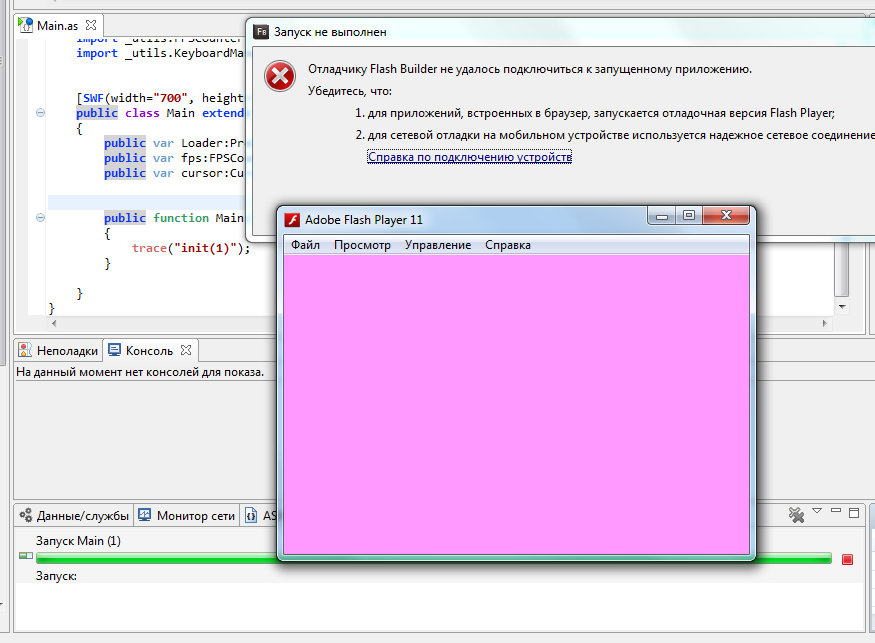Click the console message about no consoles

click(x=140, y=372)
